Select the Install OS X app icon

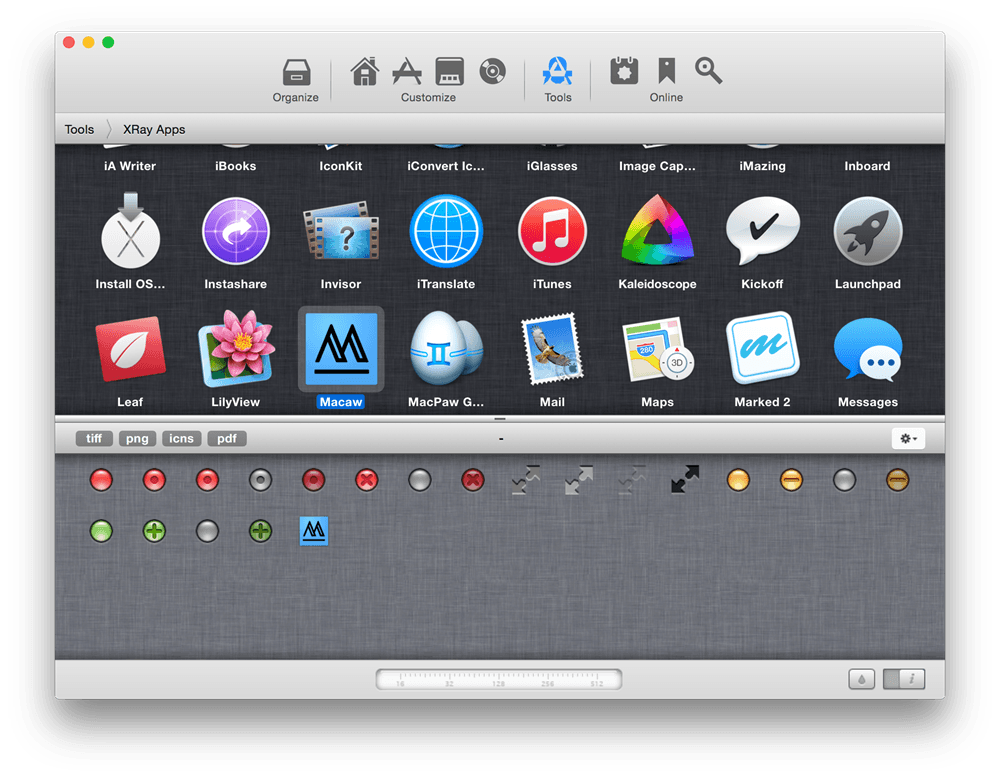[x=130, y=231]
